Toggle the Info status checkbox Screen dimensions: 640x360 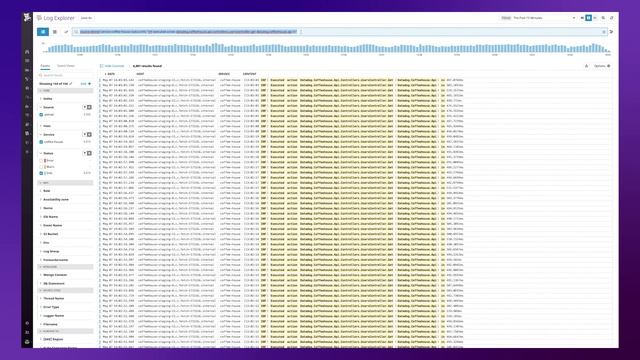pyautogui.click(x=41, y=173)
